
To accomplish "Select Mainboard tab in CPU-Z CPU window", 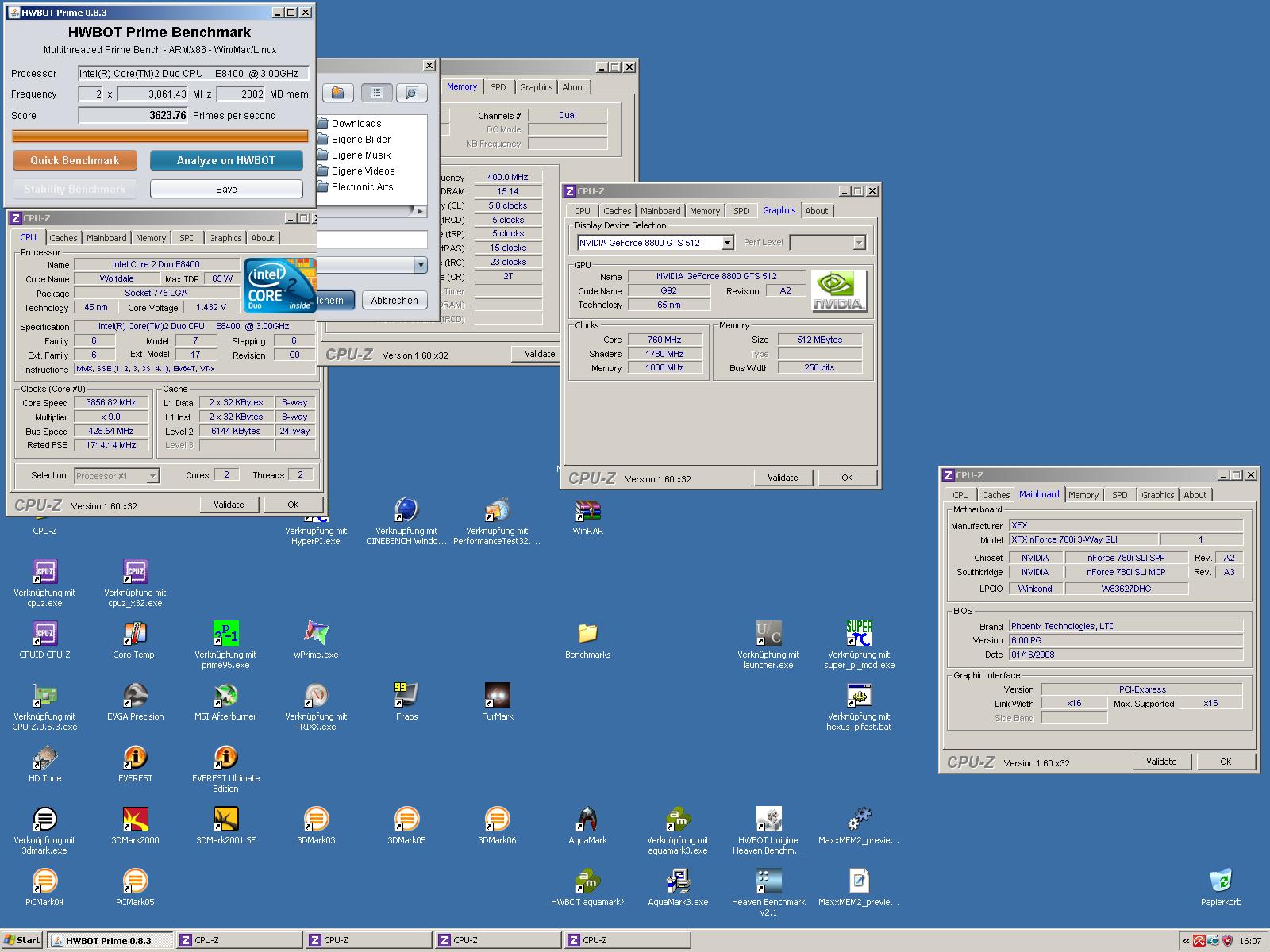I will [x=106, y=238].
